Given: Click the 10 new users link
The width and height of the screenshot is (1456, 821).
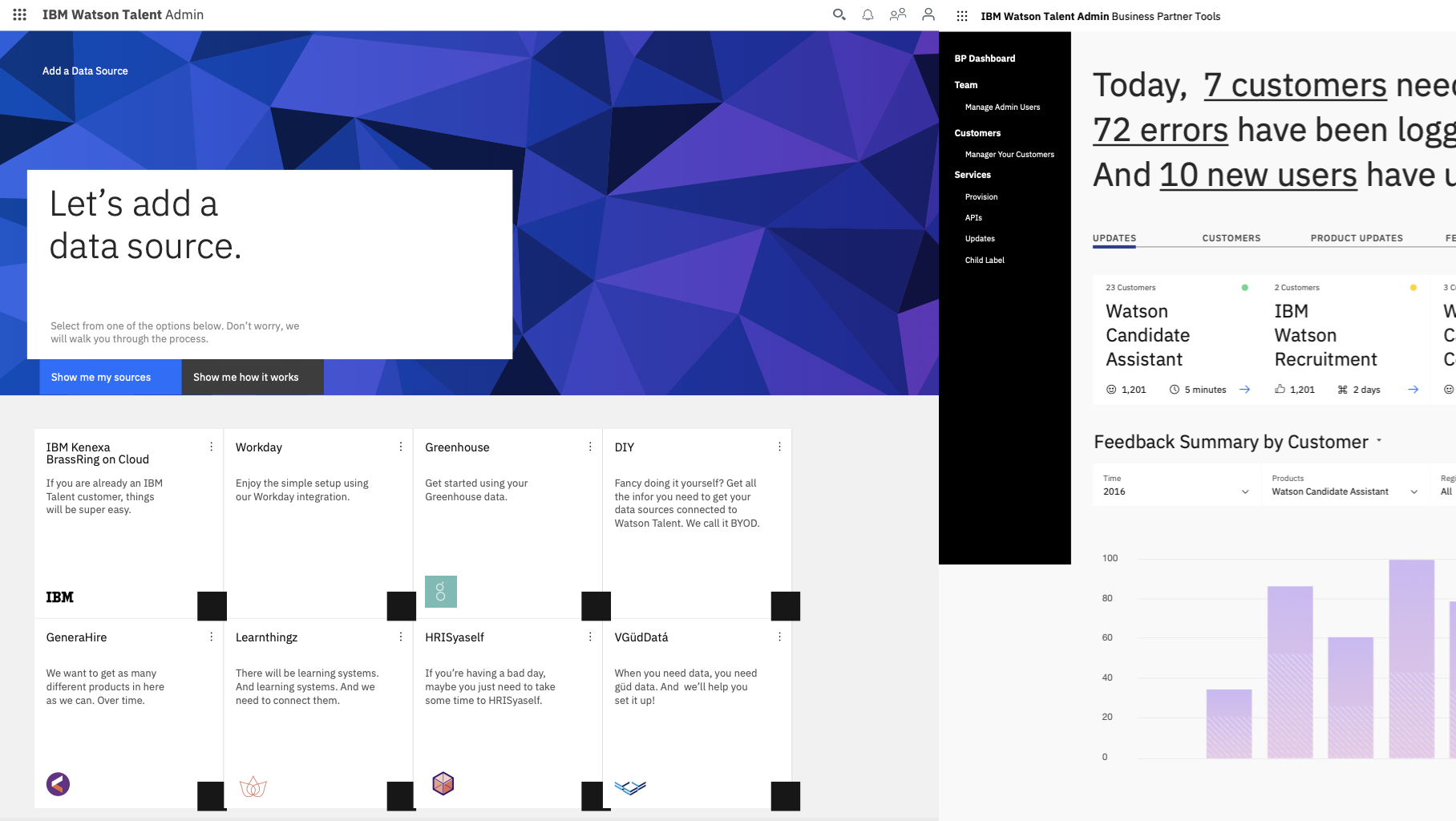Looking at the screenshot, I should pyautogui.click(x=1258, y=175).
